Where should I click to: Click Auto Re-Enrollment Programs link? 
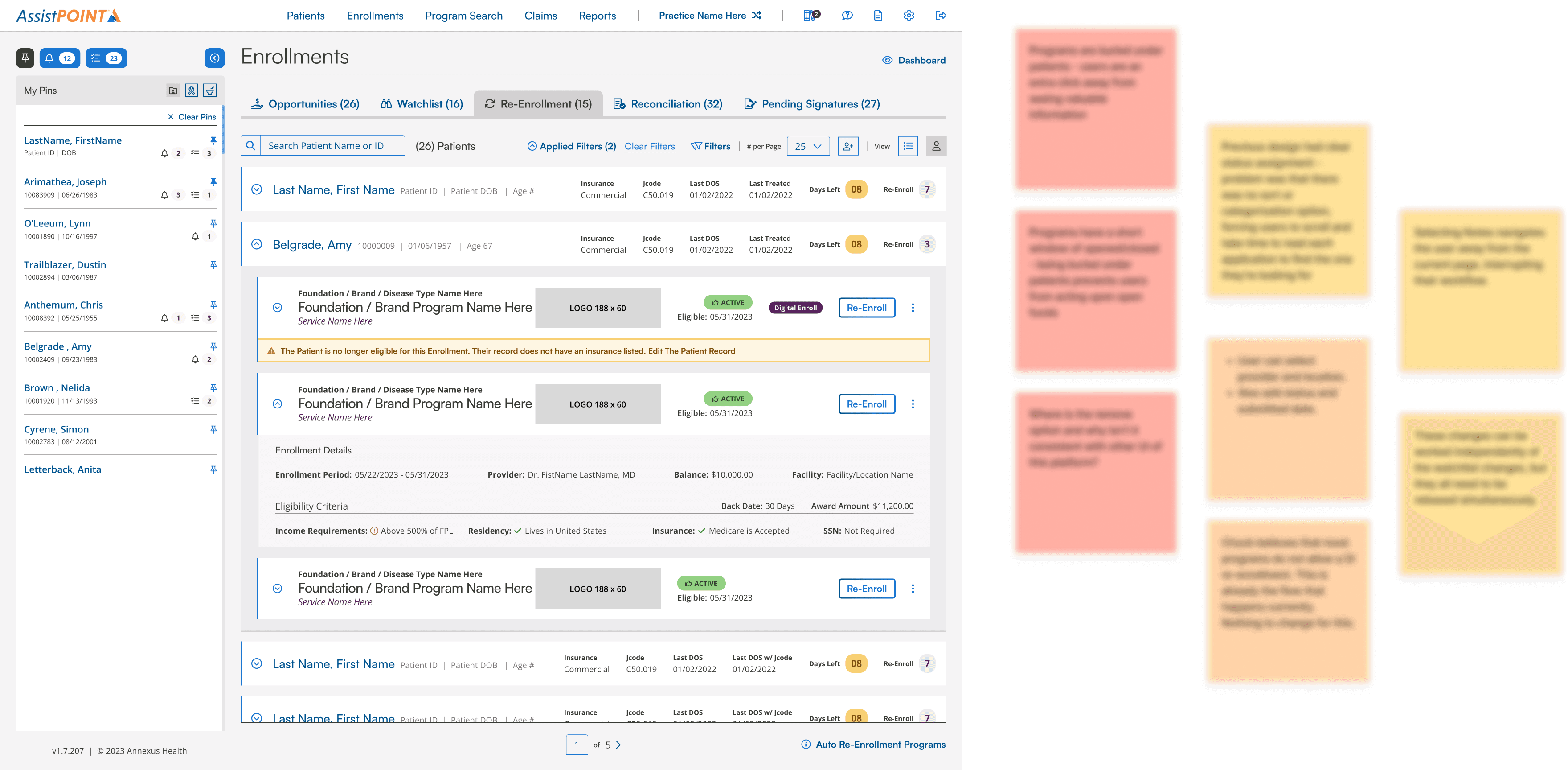coord(880,745)
